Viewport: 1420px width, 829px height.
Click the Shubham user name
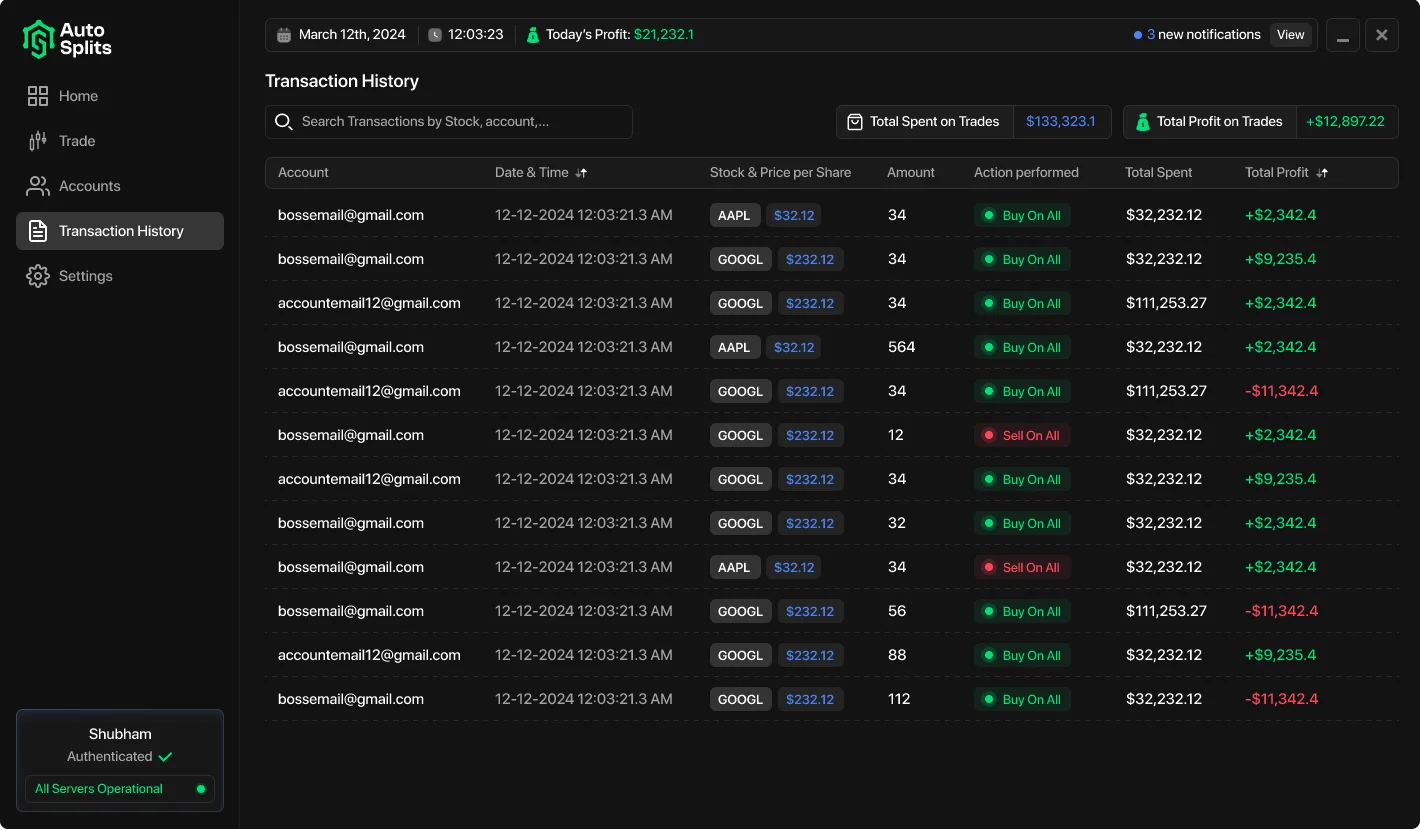coord(120,734)
